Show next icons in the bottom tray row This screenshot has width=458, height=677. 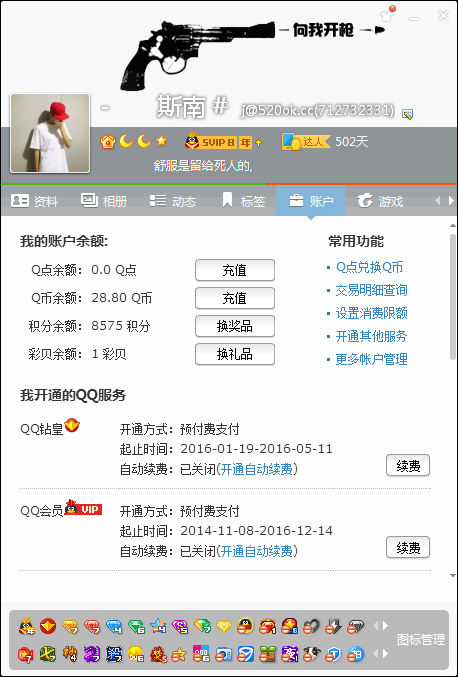[385, 654]
